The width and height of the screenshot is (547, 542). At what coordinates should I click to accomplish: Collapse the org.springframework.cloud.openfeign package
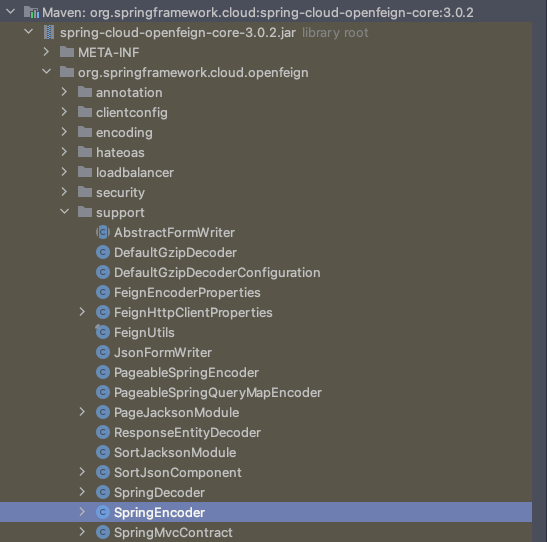pyautogui.click(x=46, y=72)
